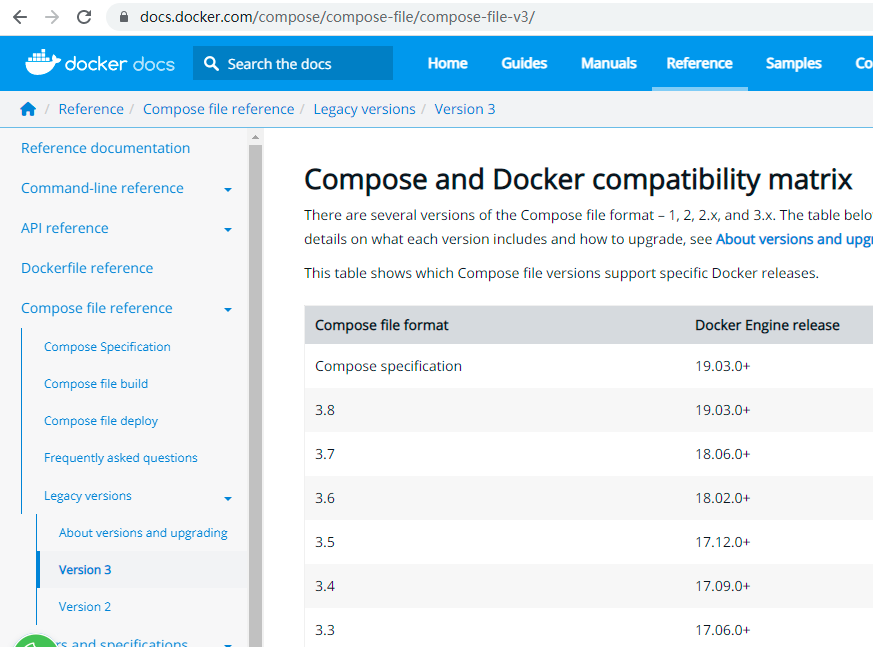Screen dimensions: 873x647
Task: Open Frequently asked questions link
Action: click(x=121, y=458)
